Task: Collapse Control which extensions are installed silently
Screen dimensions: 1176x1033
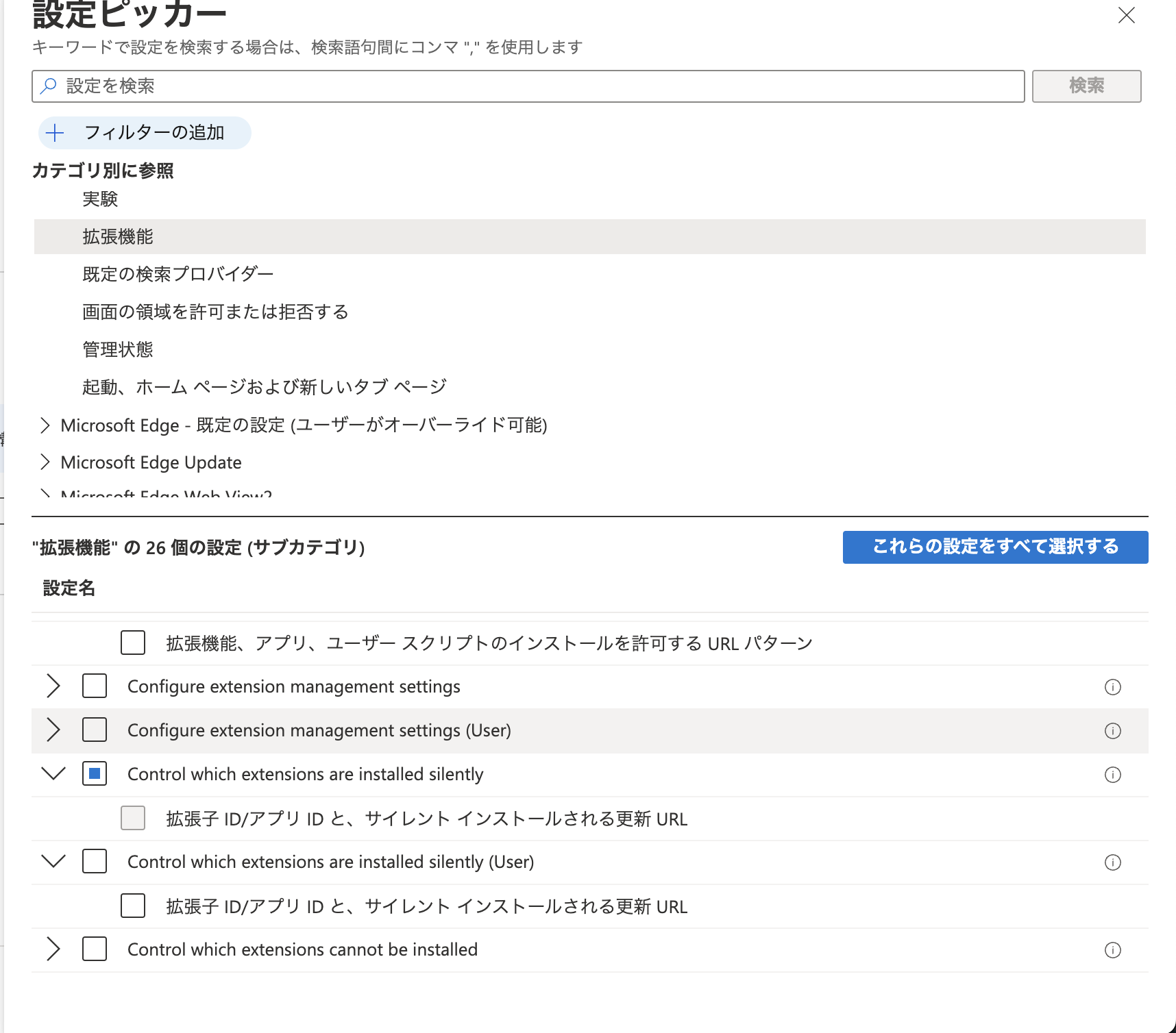Action: pyautogui.click(x=53, y=773)
